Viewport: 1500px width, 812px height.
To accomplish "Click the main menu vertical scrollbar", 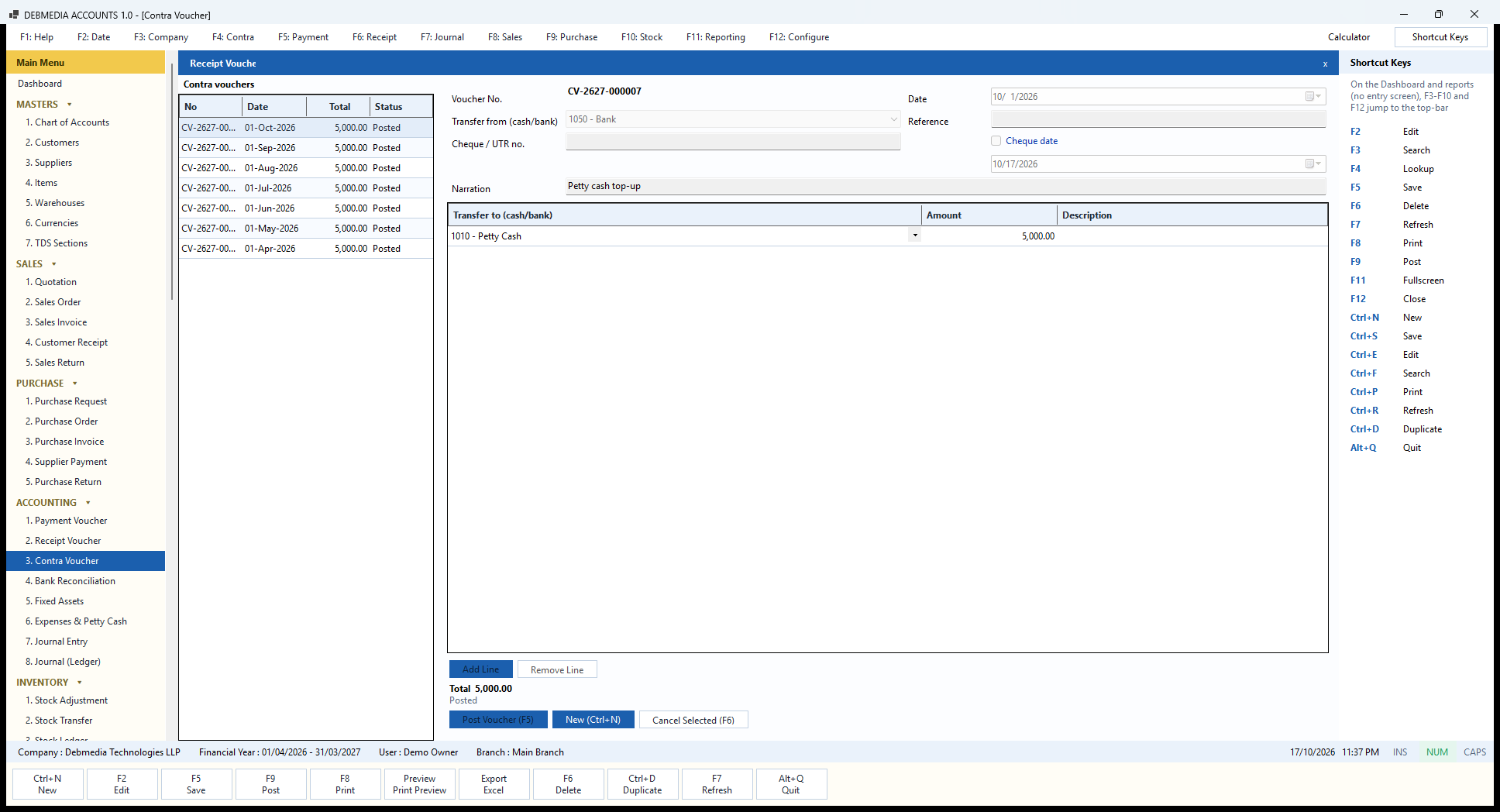I will point(171,182).
